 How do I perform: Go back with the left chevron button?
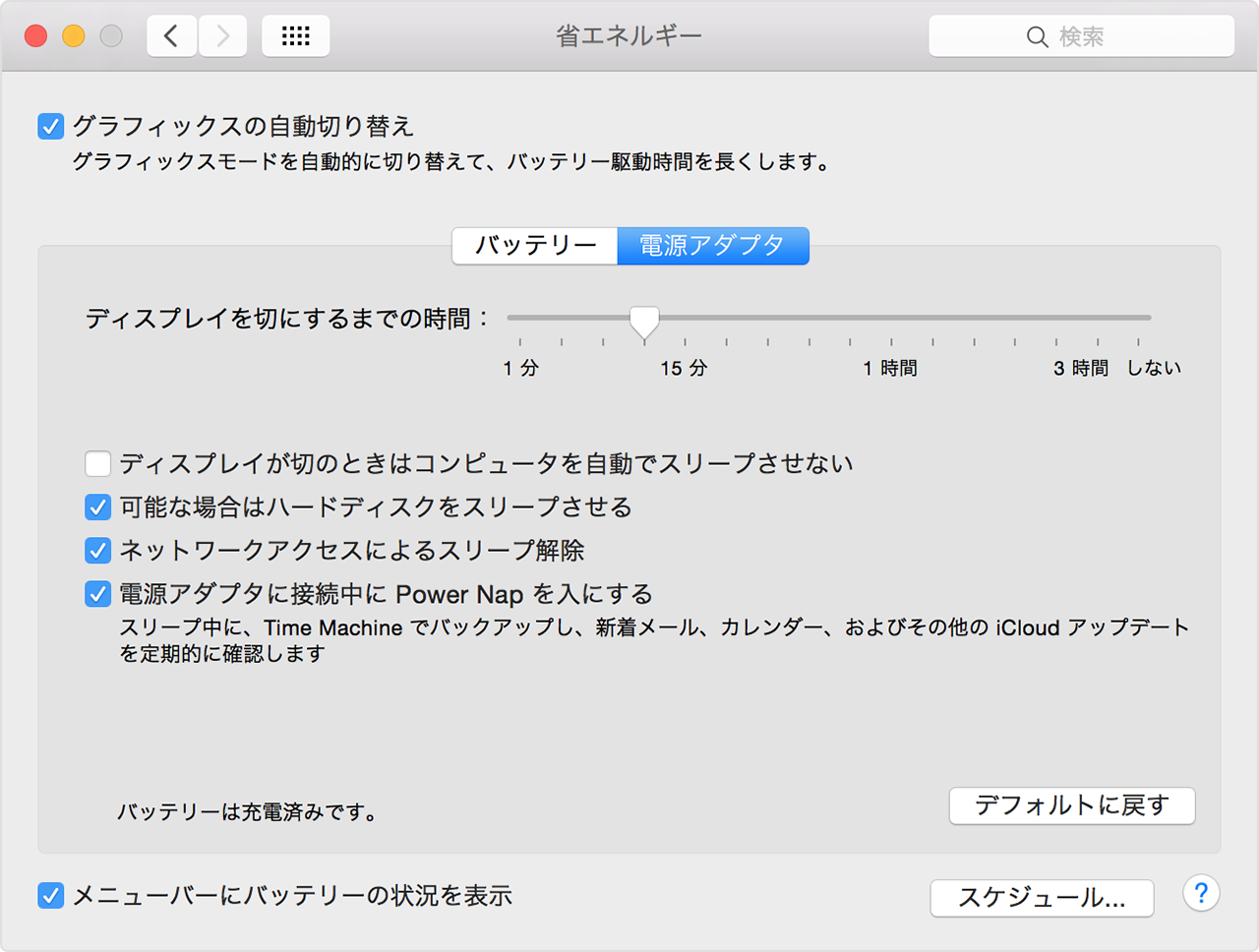coord(171,36)
